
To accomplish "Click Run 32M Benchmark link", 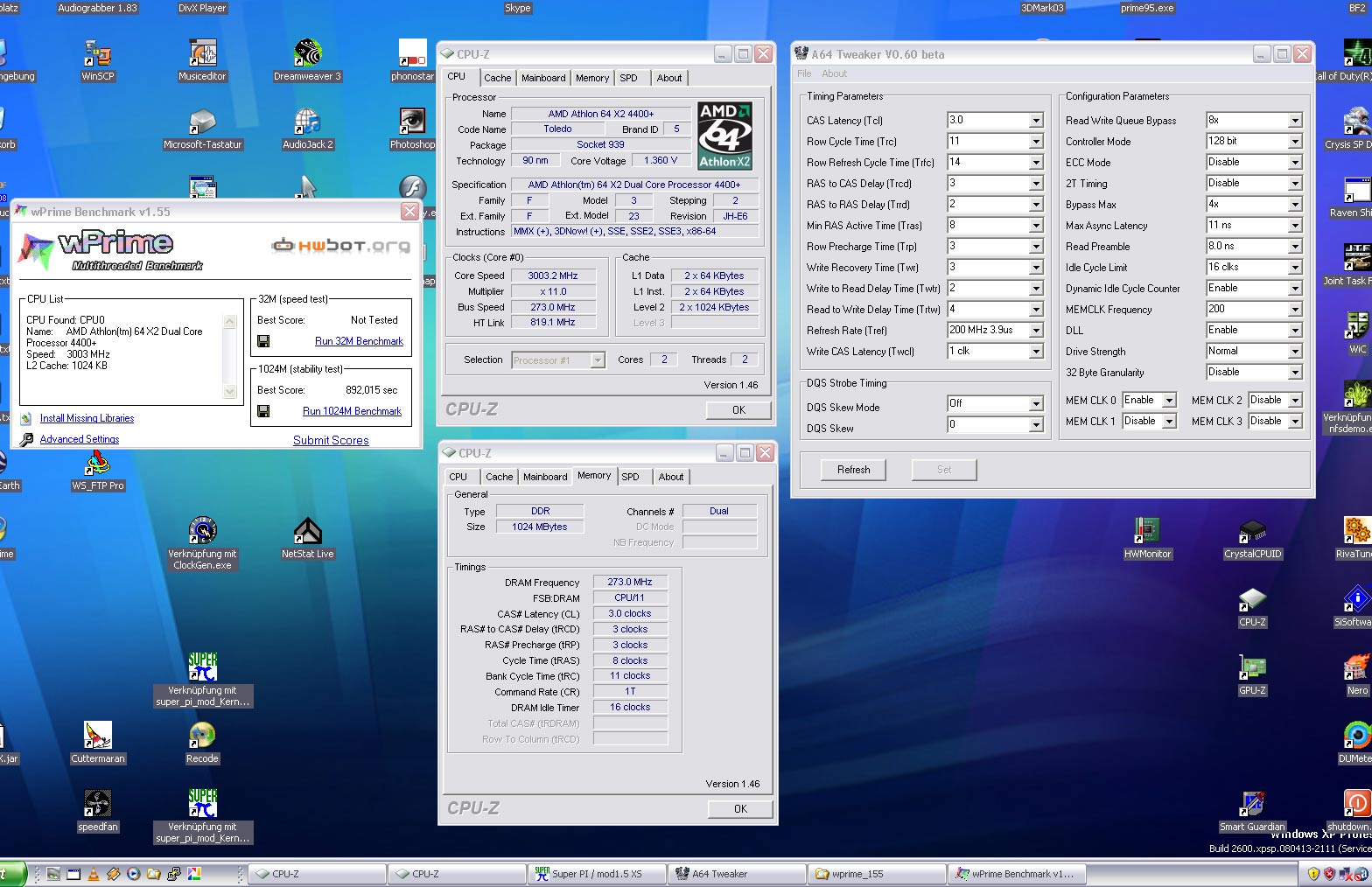I will click(359, 341).
